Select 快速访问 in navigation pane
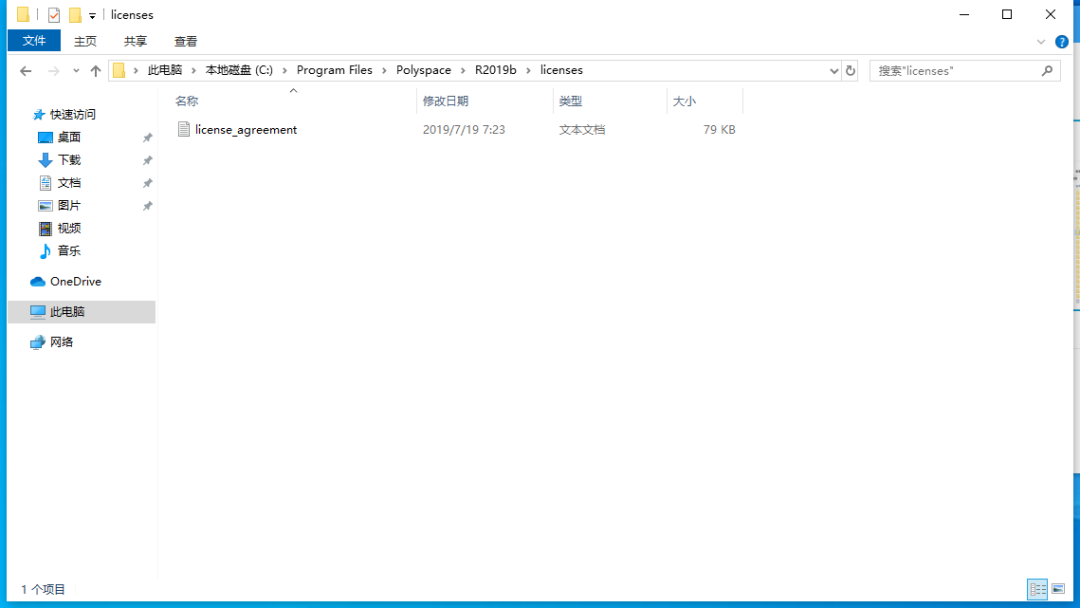 pos(72,114)
